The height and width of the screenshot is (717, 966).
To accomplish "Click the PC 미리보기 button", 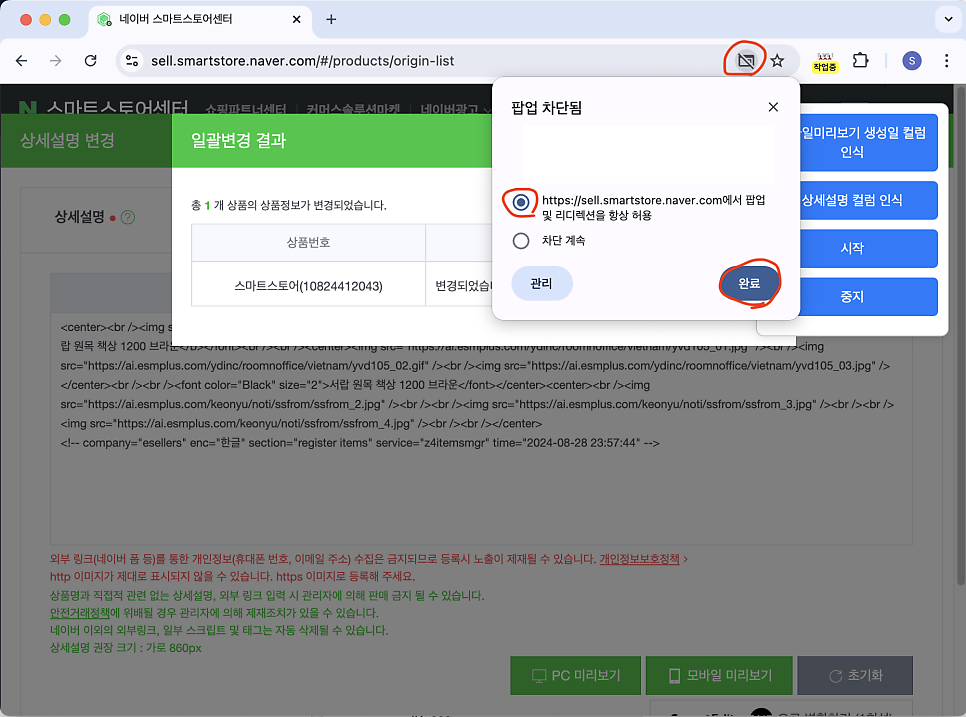I will pos(574,676).
